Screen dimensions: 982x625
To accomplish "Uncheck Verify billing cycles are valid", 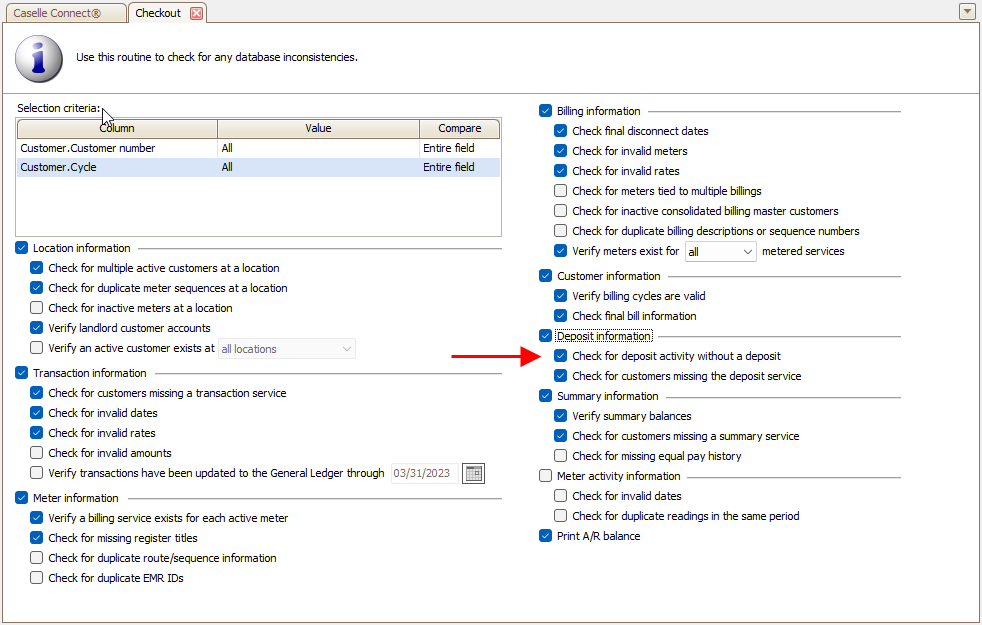I will click(561, 296).
